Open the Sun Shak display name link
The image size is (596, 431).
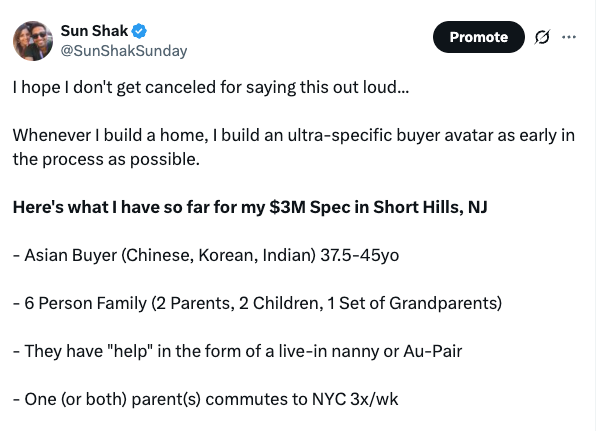click(94, 31)
